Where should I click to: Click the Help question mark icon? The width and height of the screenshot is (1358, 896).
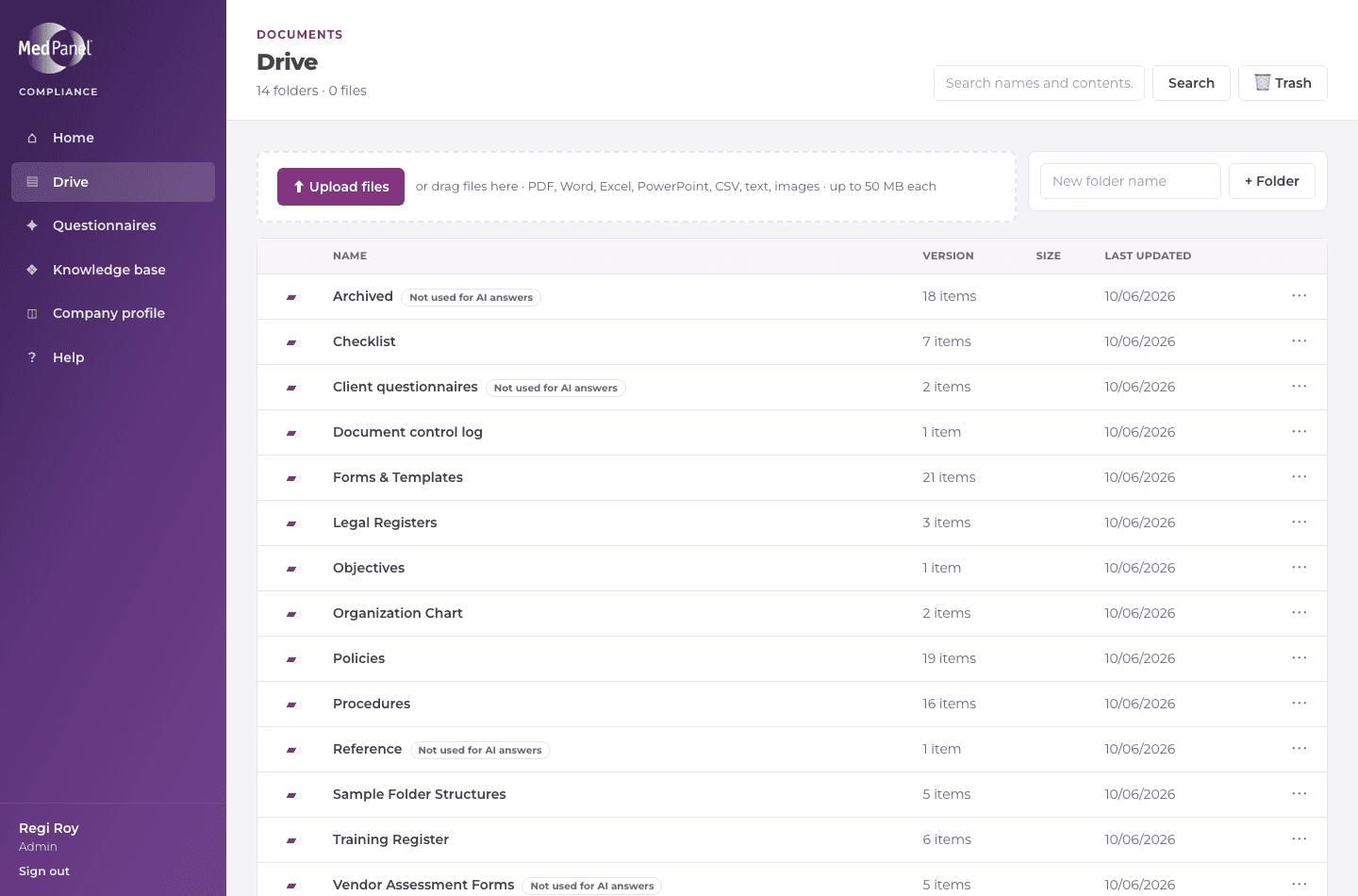pyautogui.click(x=32, y=357)
